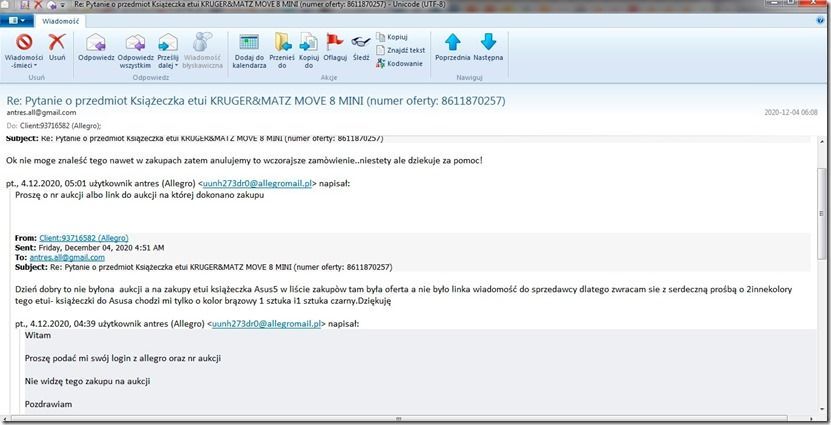Click the sender address antres.all@gmail.com in the header
The height and width of the screenshot is (425, 831).
pos(41,113)
